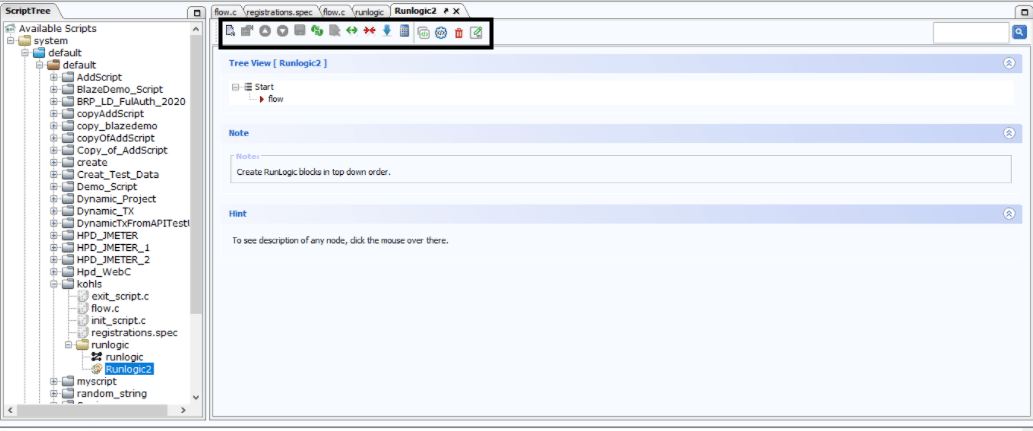Switch to the runlogic tab
This screenshot has width=1033, height=431.
(x=369, y=11)
